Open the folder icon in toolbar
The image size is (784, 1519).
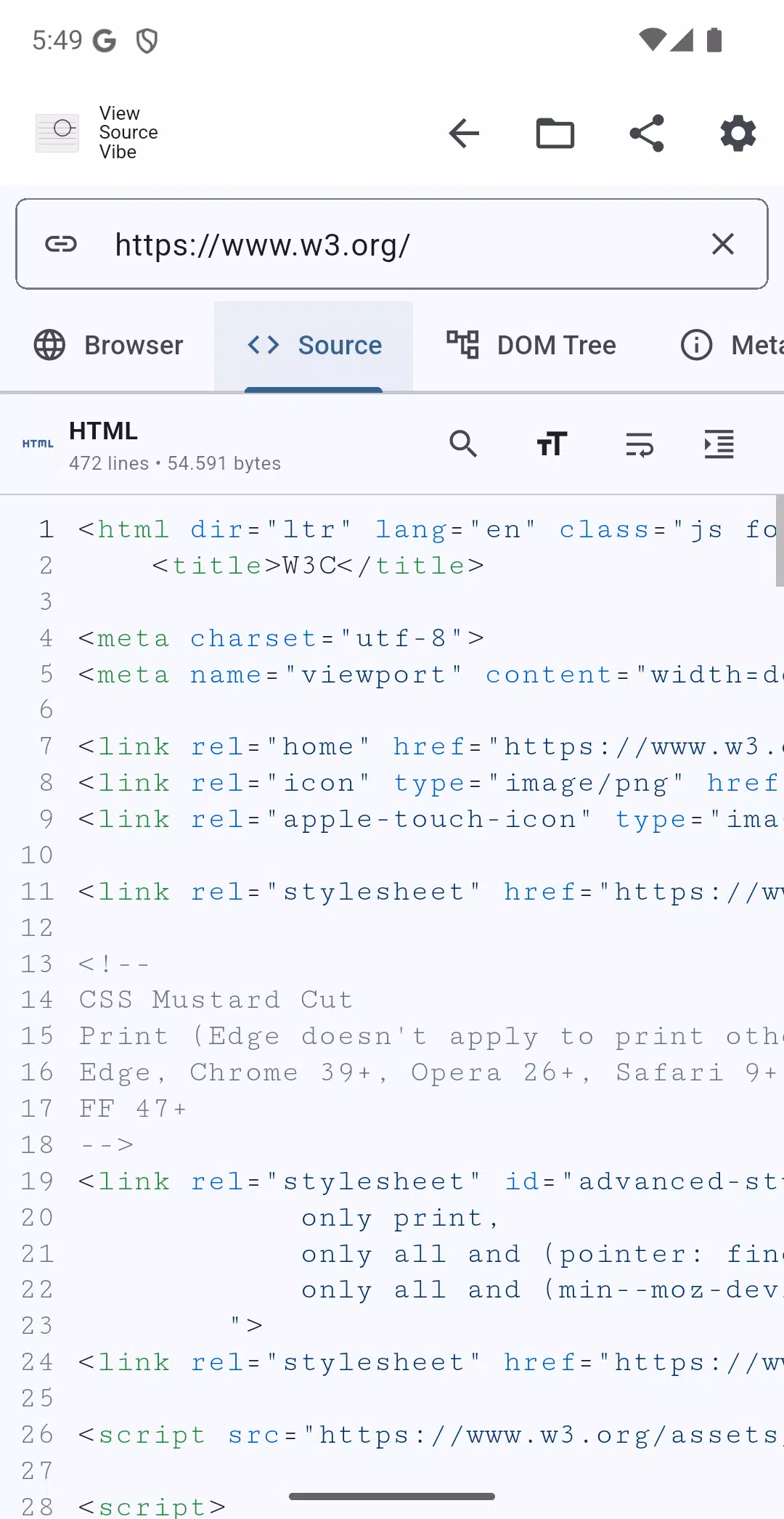coord(555,133)
